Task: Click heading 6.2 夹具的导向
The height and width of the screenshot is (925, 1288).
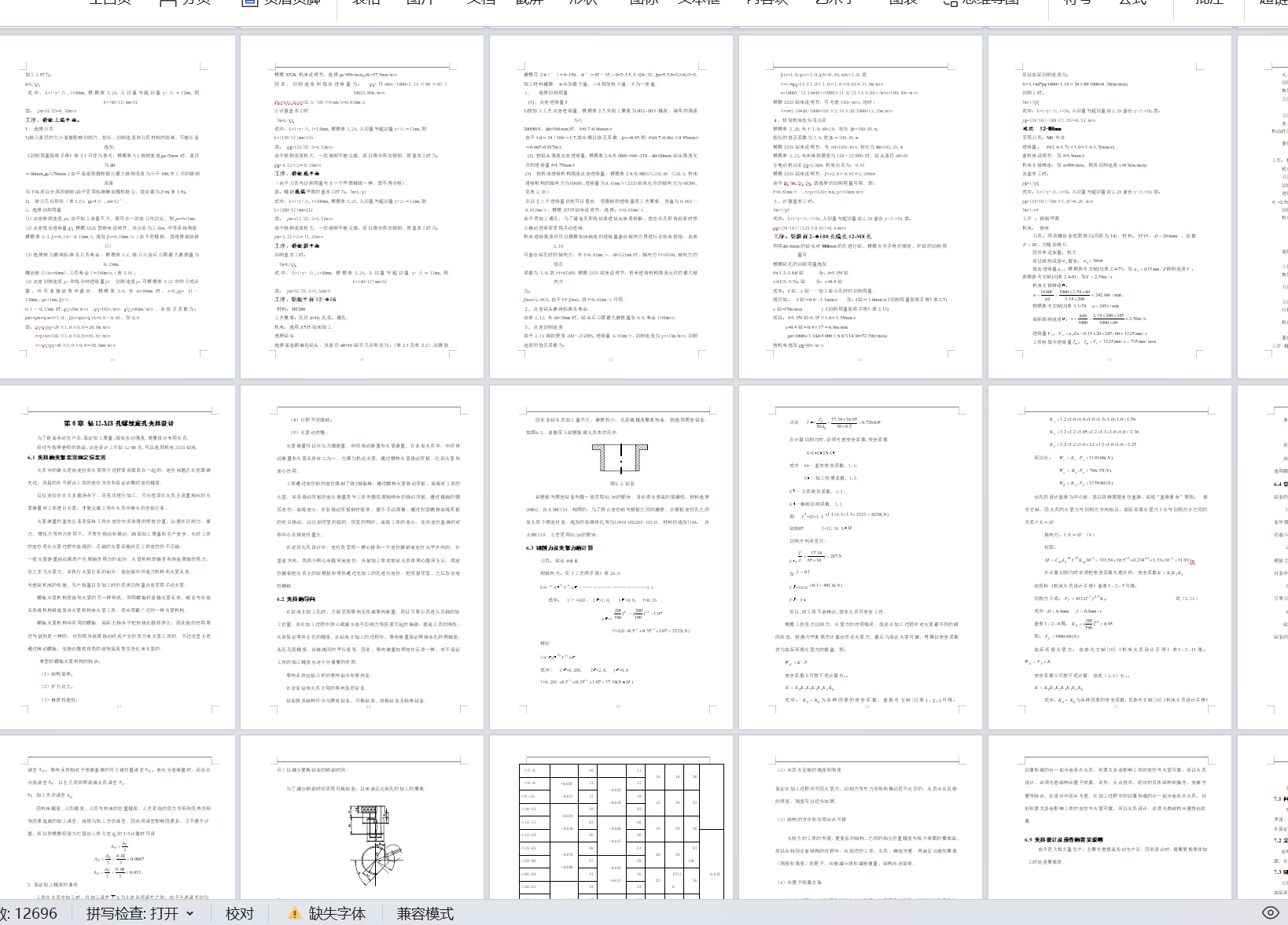Action: (x=295, y=599)
